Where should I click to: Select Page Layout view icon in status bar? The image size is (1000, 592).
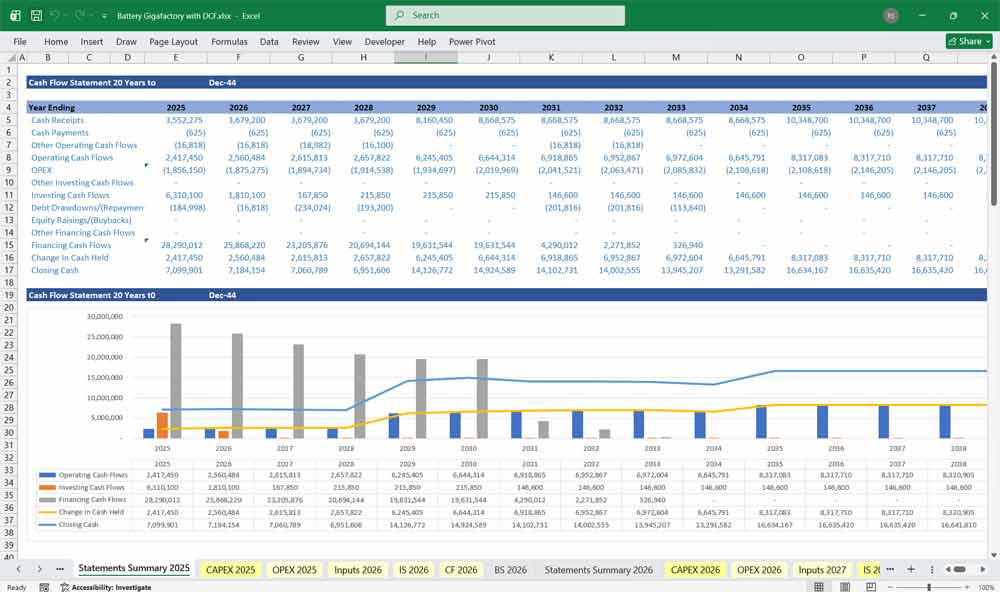point(845,587)
